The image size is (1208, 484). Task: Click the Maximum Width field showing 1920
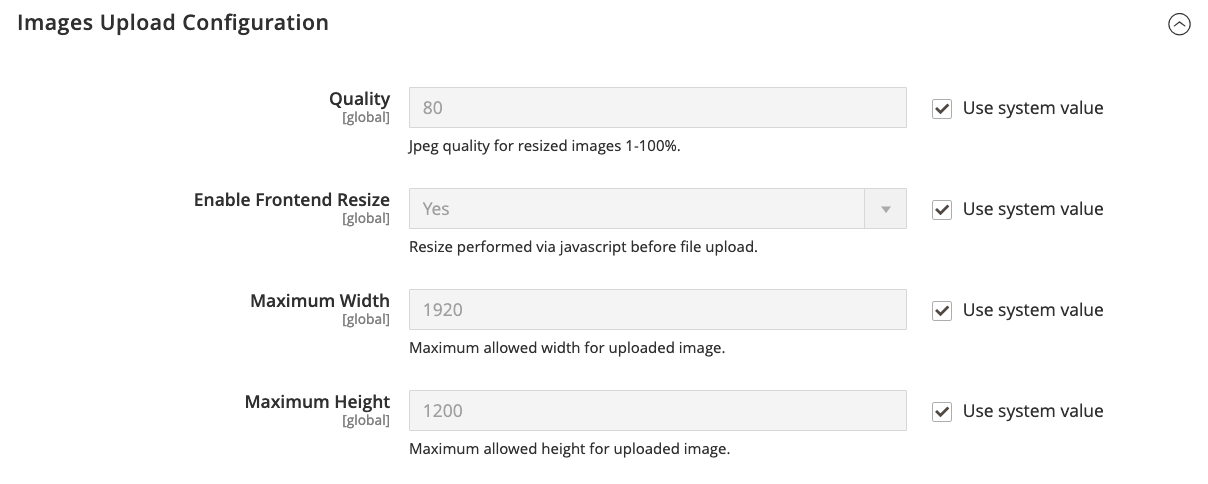[x=657, y=310]
